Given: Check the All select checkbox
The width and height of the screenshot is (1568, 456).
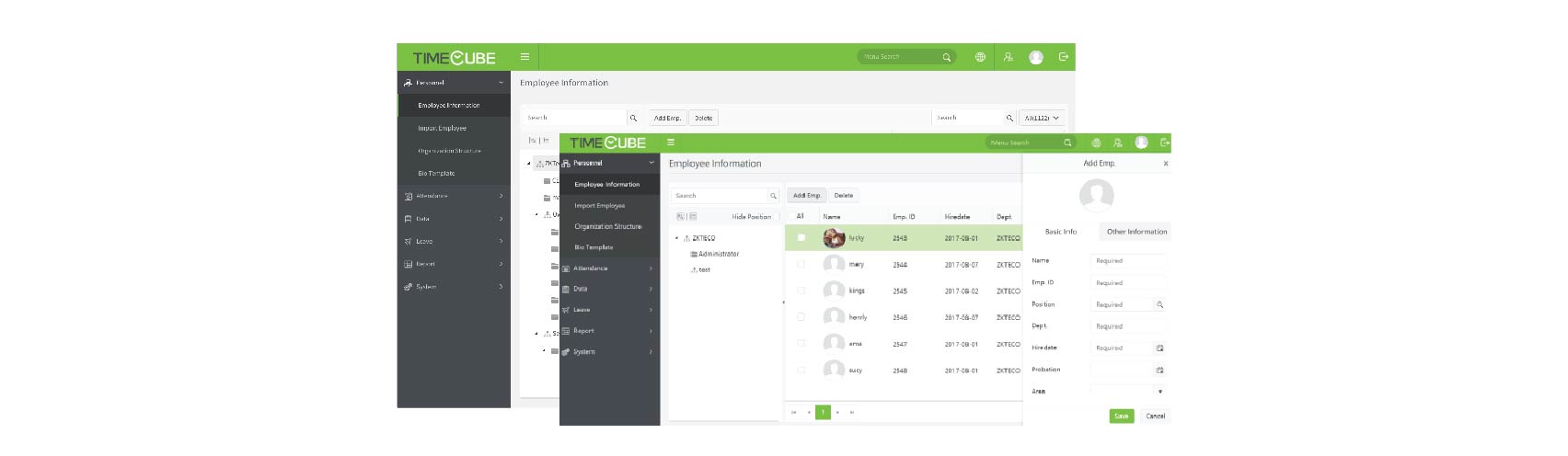Looking at the screenshot, I should click(790, 216).
